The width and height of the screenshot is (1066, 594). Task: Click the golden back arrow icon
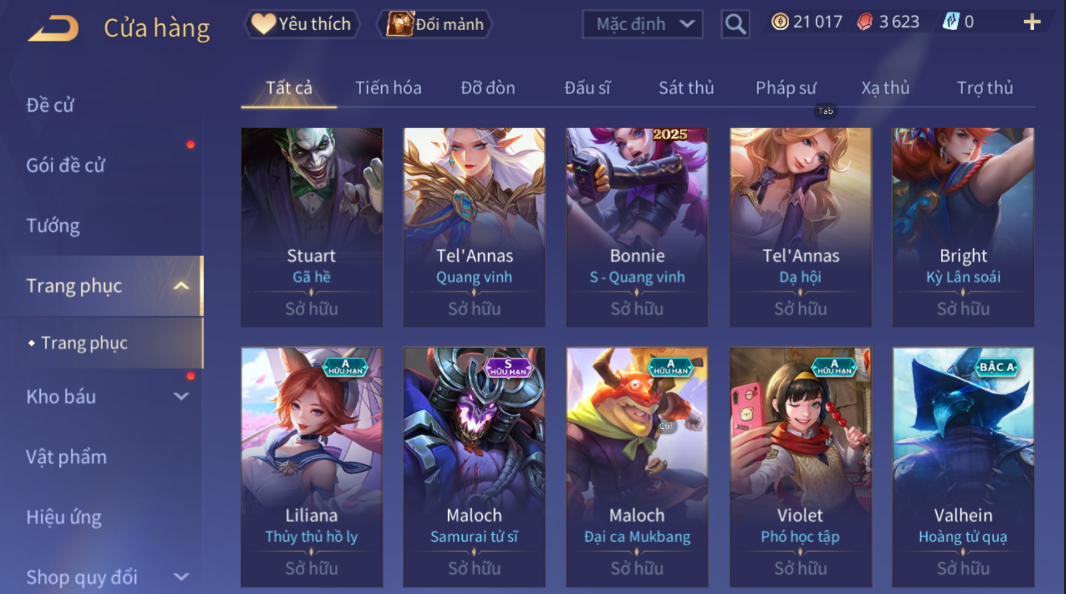tap(54, 29)
